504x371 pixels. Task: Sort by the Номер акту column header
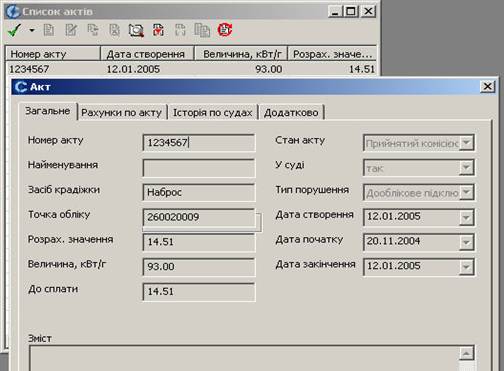[x=52, y=54]
